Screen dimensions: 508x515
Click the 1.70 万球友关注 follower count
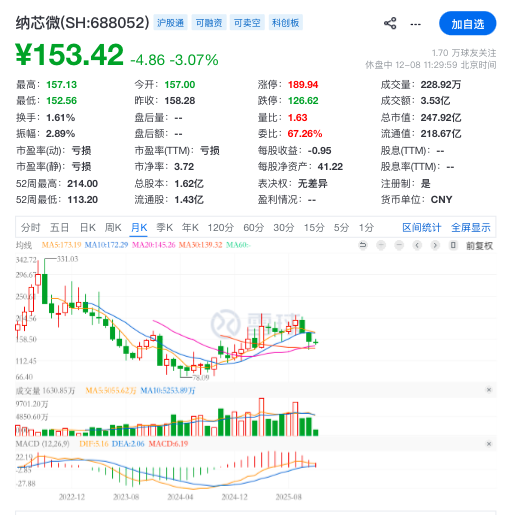464,53
